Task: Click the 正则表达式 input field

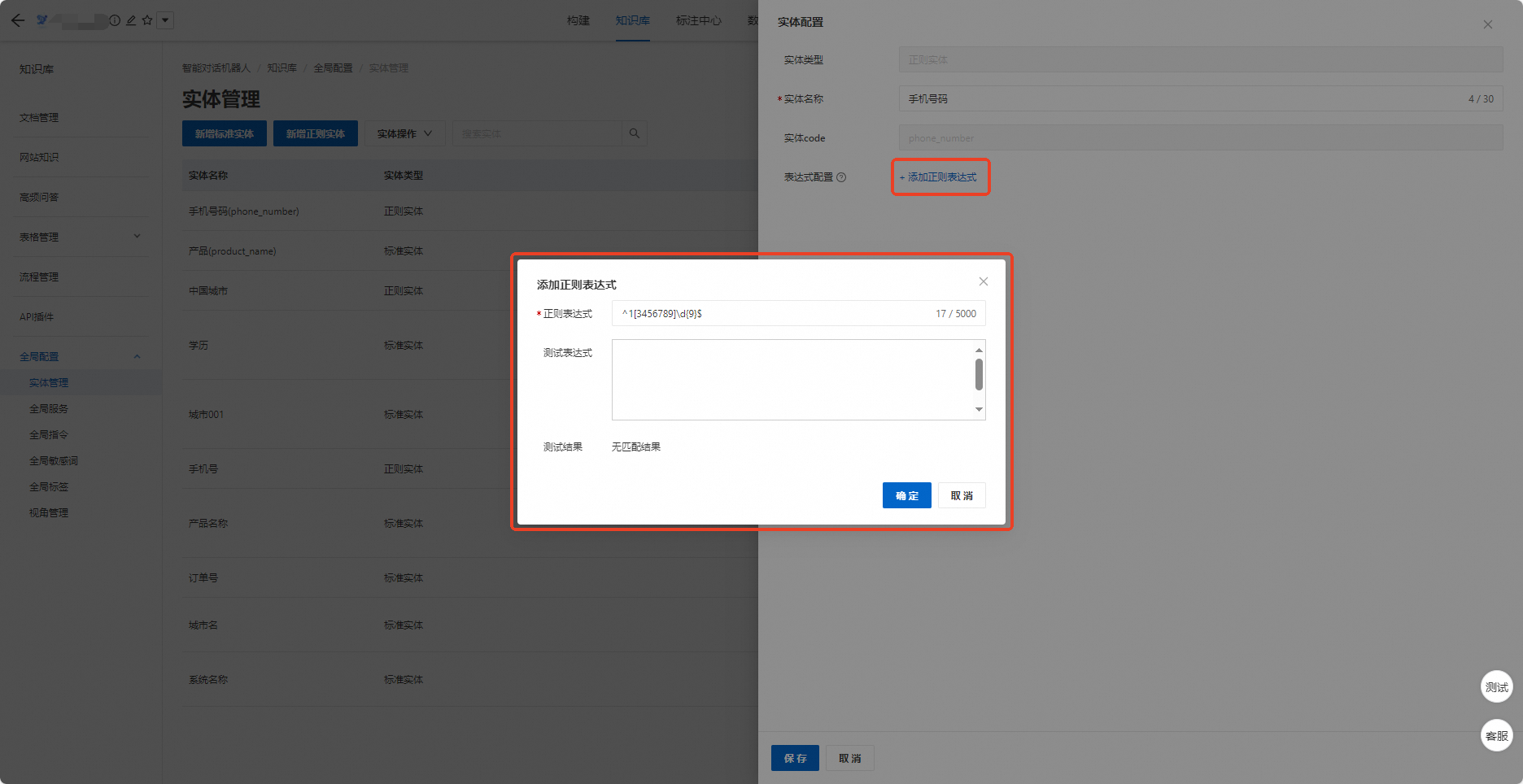Action: coord(799,313)
